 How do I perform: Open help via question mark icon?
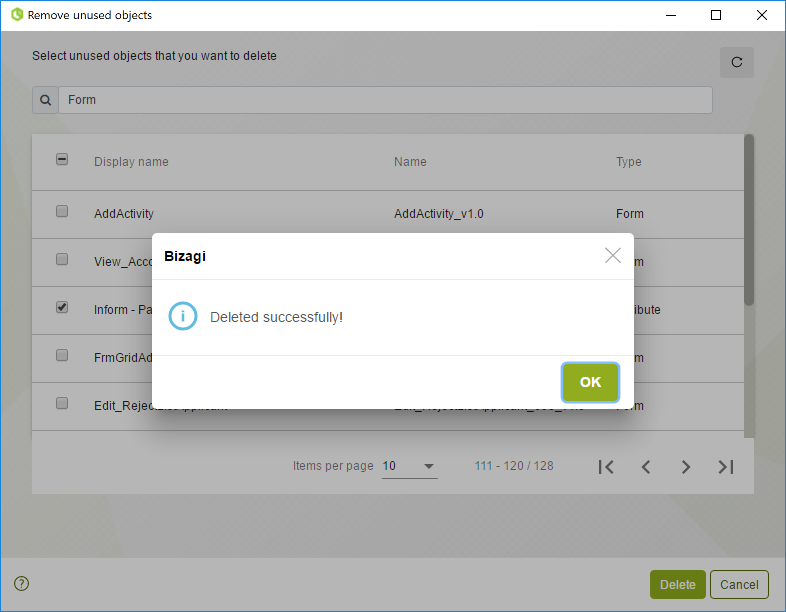[x=22, y=583]
